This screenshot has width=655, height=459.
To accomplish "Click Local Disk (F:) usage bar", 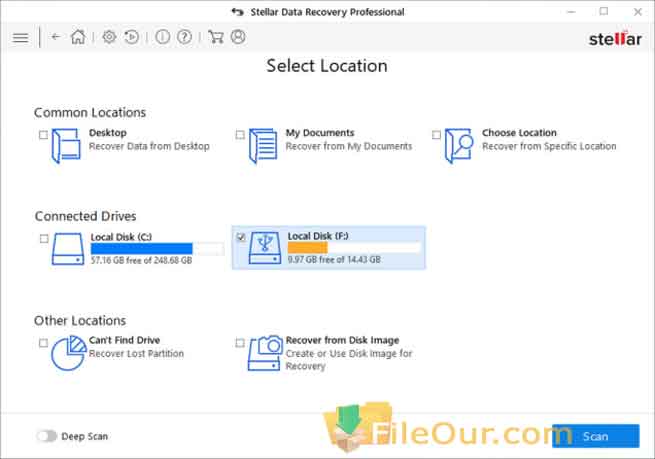I will point(354,248).
